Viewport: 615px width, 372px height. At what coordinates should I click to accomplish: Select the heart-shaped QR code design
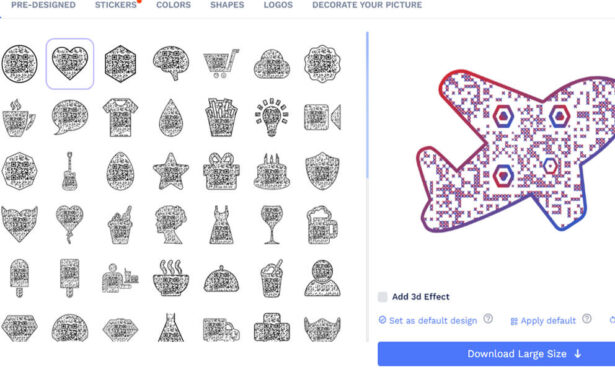pyautogui.click(x=70, y=64)
